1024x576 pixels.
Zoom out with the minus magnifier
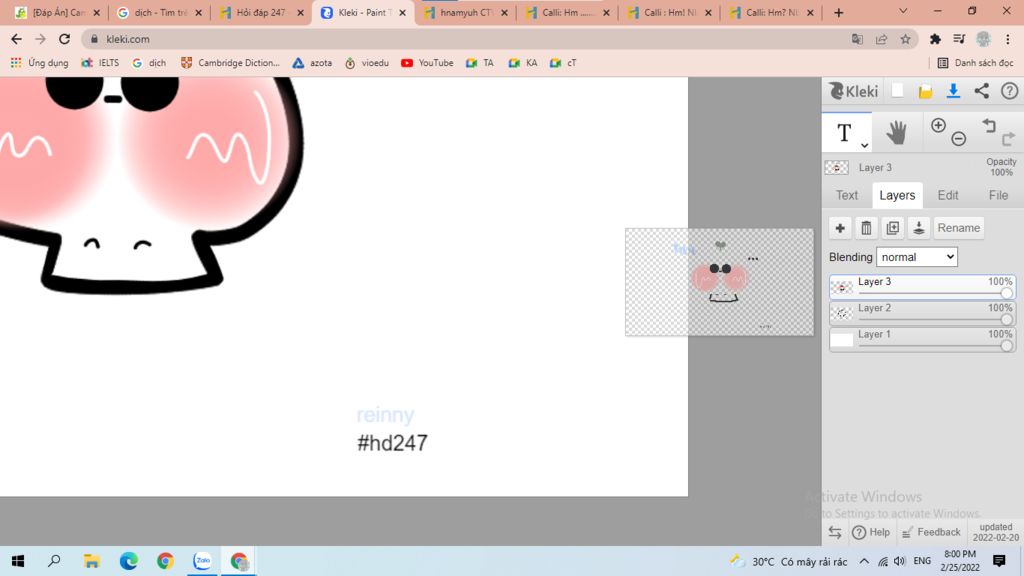pyautogui.click(x=958, y=138)
